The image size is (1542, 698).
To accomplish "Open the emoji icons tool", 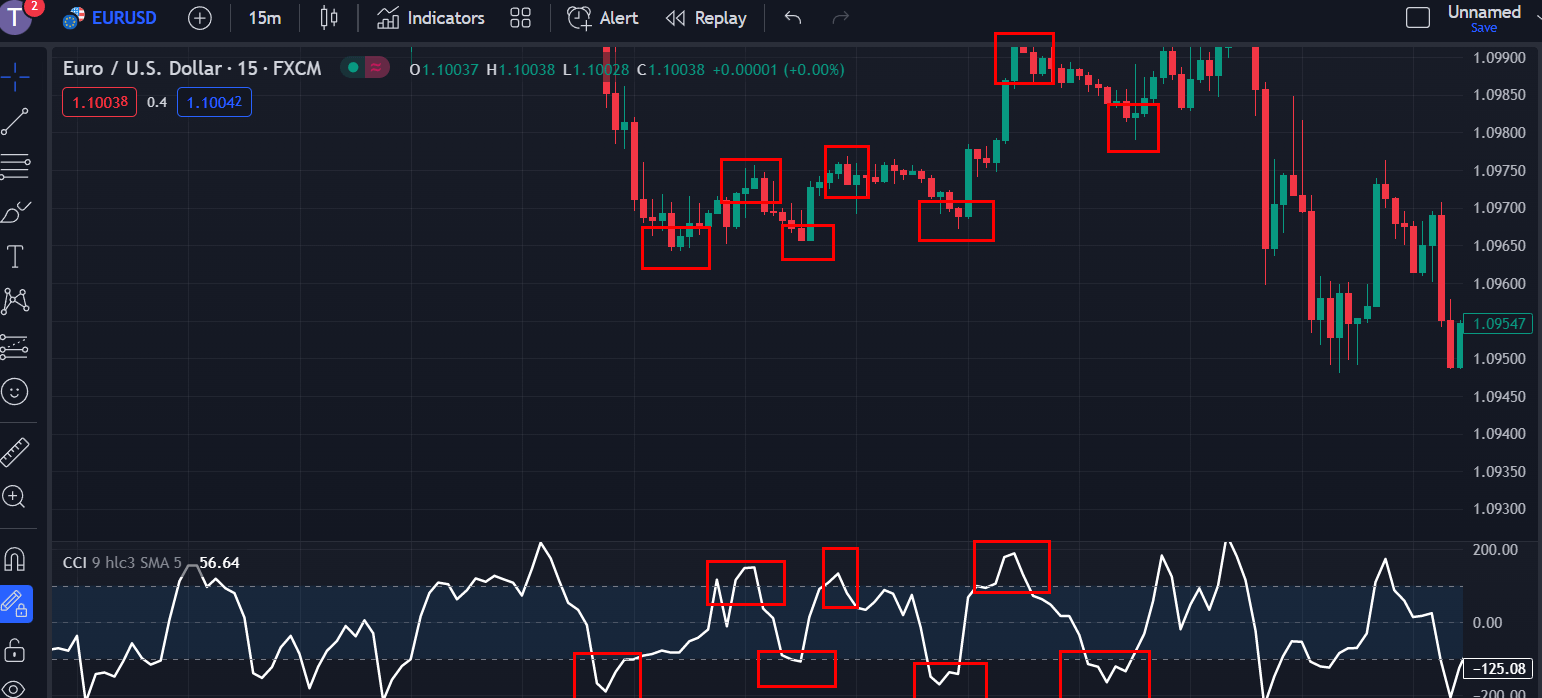I will coord(15,391).
